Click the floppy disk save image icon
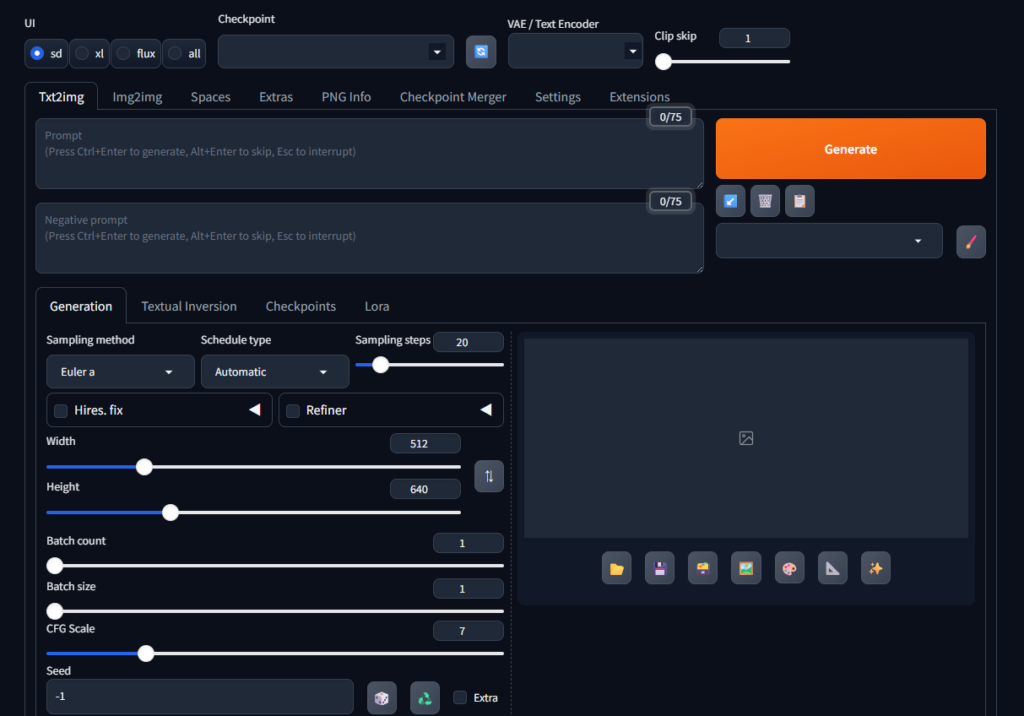The width and height of the screenshot is (1024, 716). point(660,568)
